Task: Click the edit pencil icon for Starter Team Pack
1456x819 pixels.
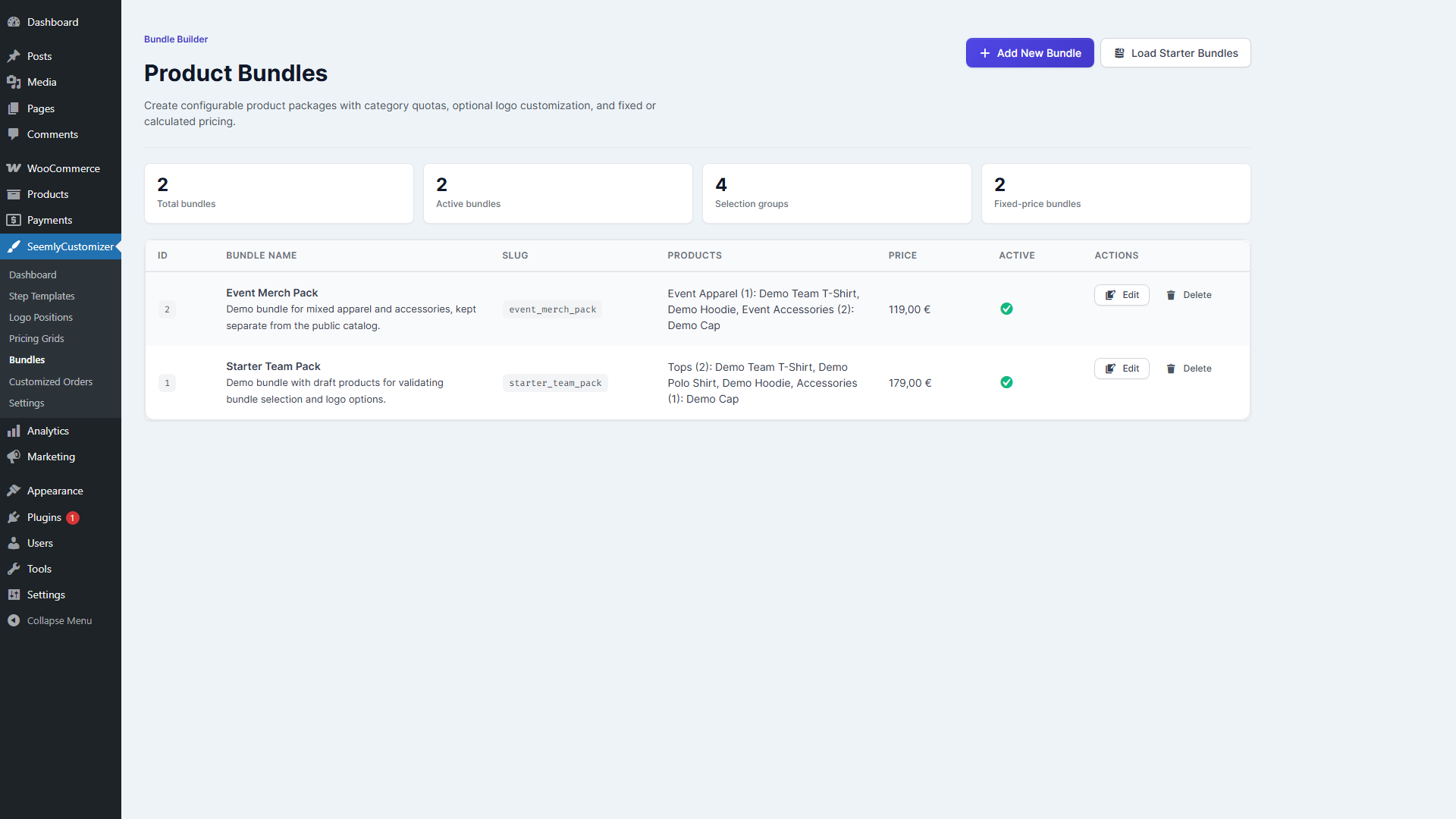Action: pyautogui.click(x=1110, y=369)
